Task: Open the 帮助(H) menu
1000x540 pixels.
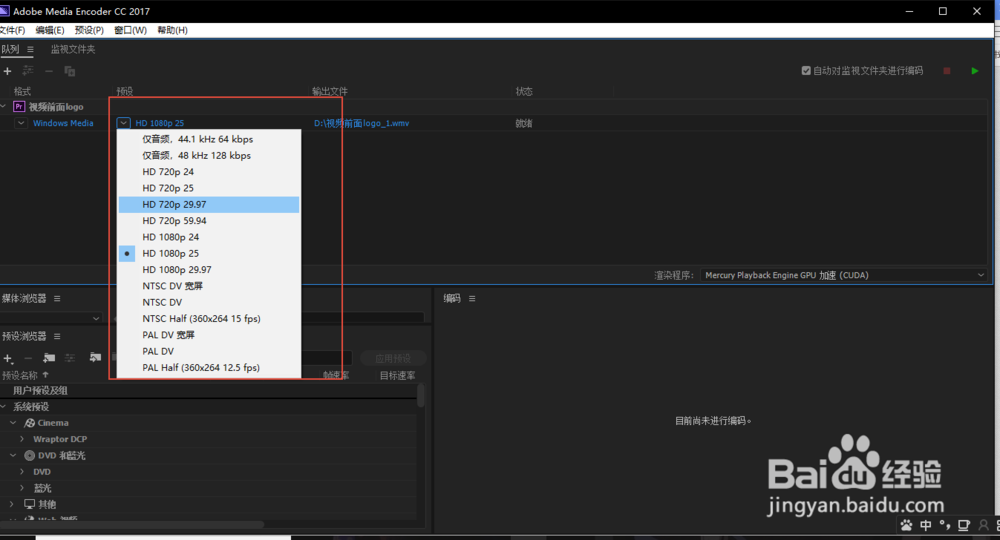Action: [x=172, y=30]
